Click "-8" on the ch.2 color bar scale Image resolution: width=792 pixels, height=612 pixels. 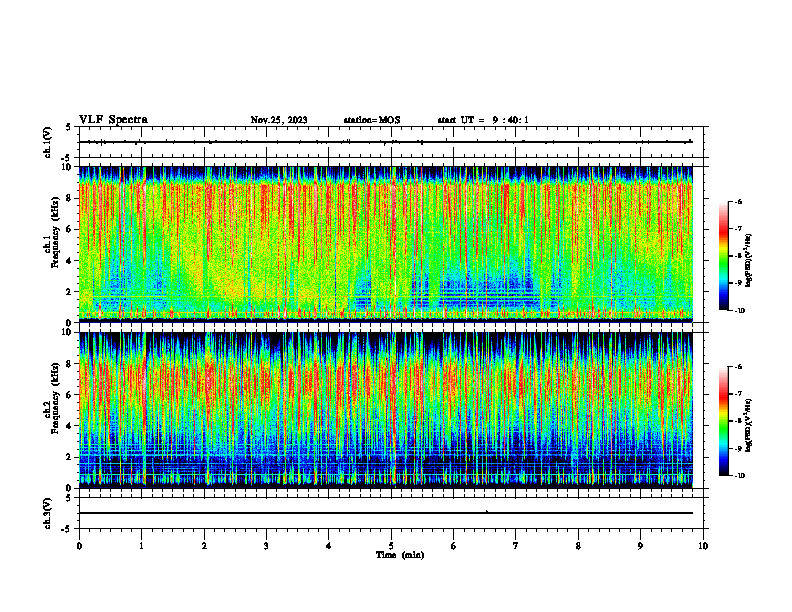[x=738, y=421]
